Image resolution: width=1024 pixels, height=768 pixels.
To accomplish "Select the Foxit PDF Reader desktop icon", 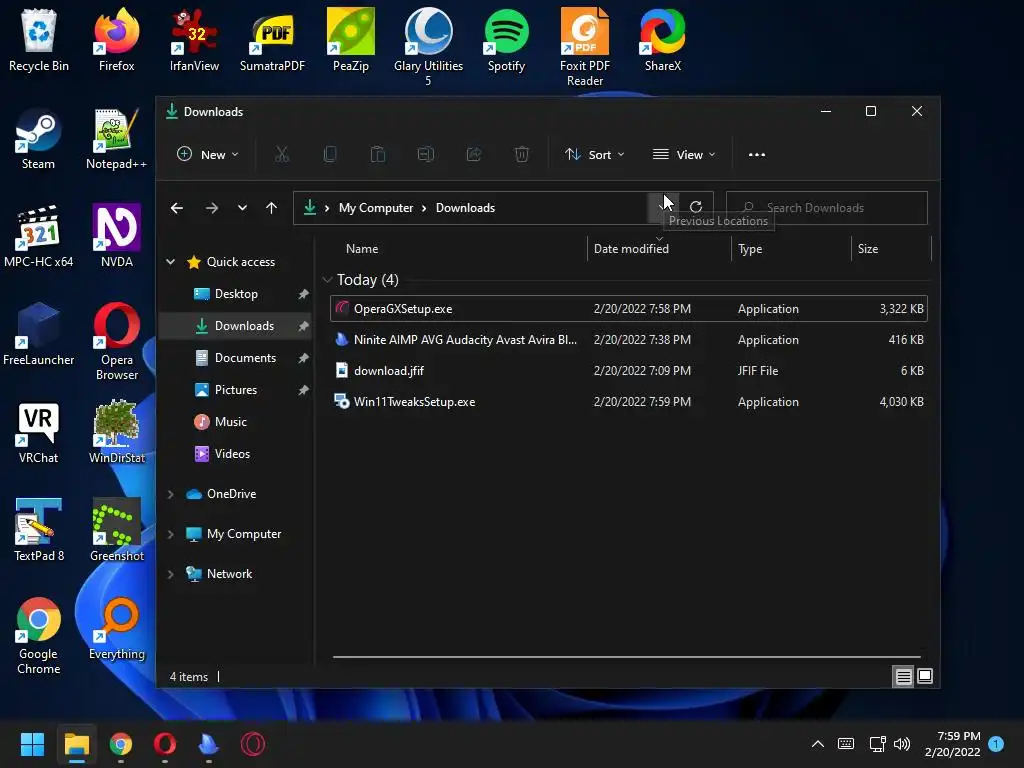I will tap(584, 47).
